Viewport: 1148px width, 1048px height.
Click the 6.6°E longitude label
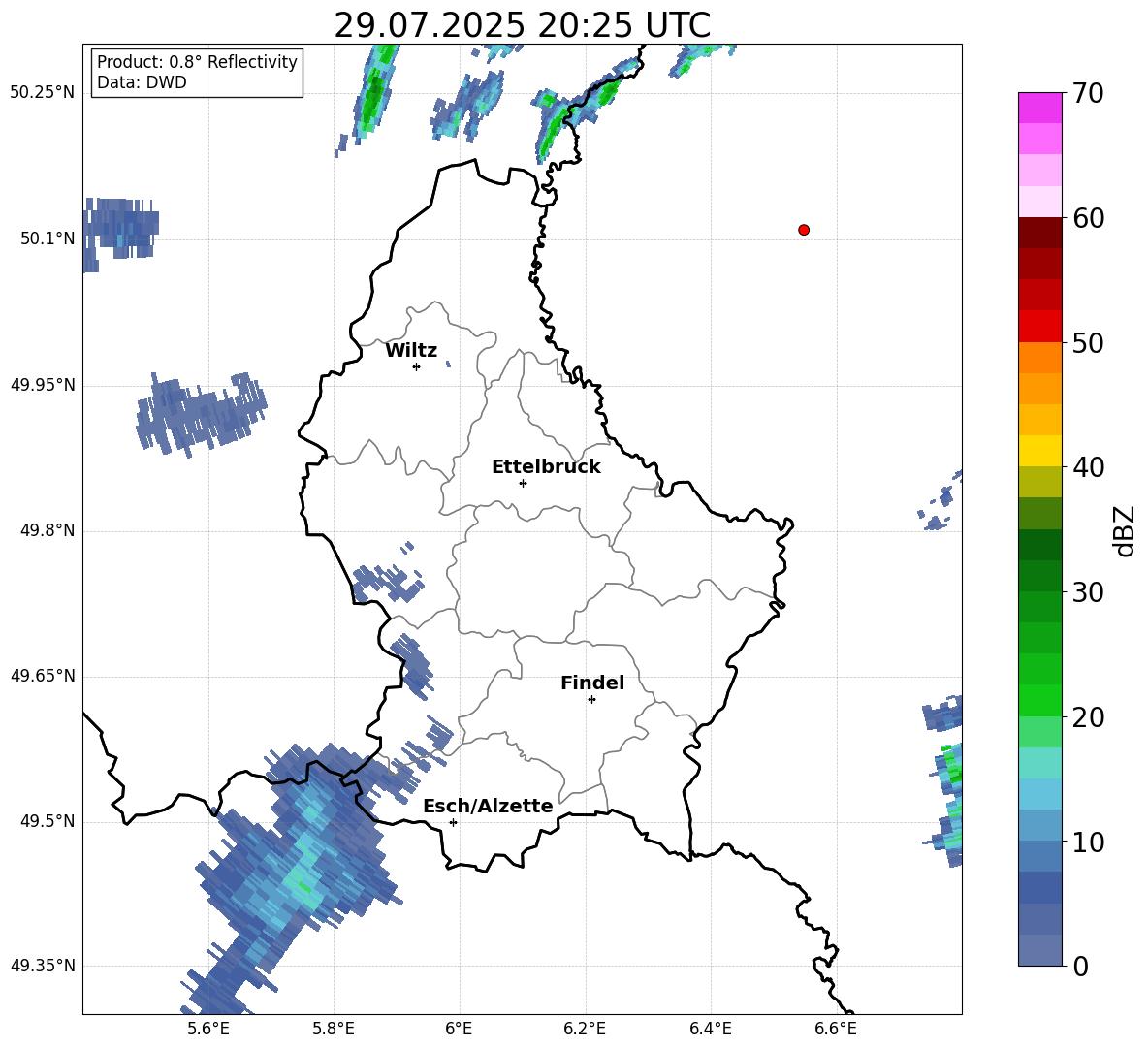pos(836,1029)
